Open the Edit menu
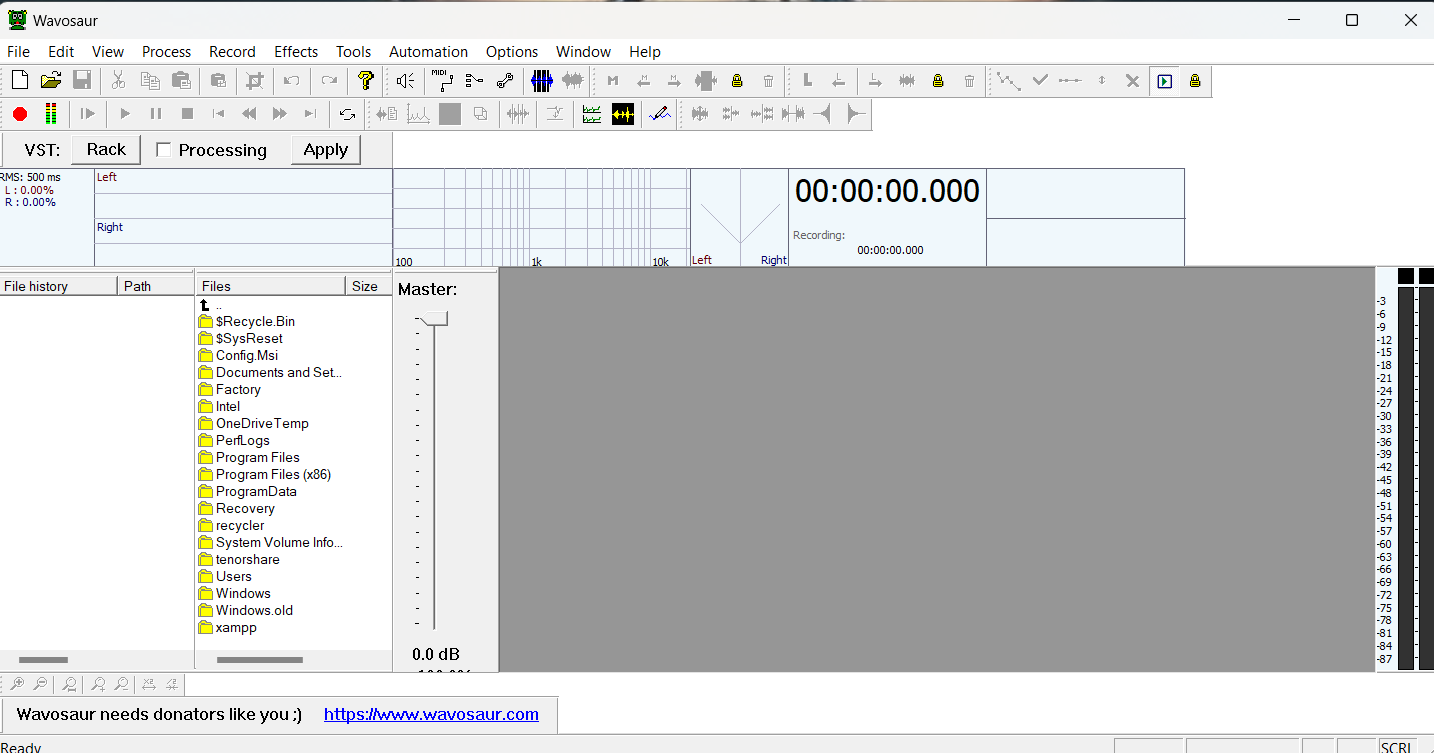Screen dimensions: 1434x753 coord(61,52)
